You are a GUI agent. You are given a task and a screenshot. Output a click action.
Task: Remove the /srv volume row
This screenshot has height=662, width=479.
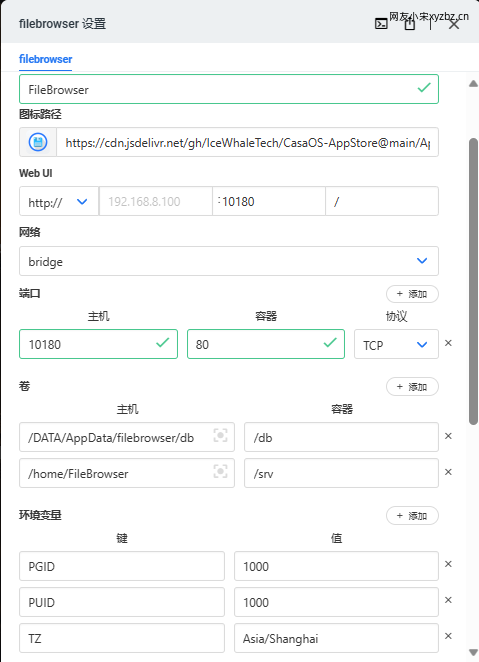(448, 472)
